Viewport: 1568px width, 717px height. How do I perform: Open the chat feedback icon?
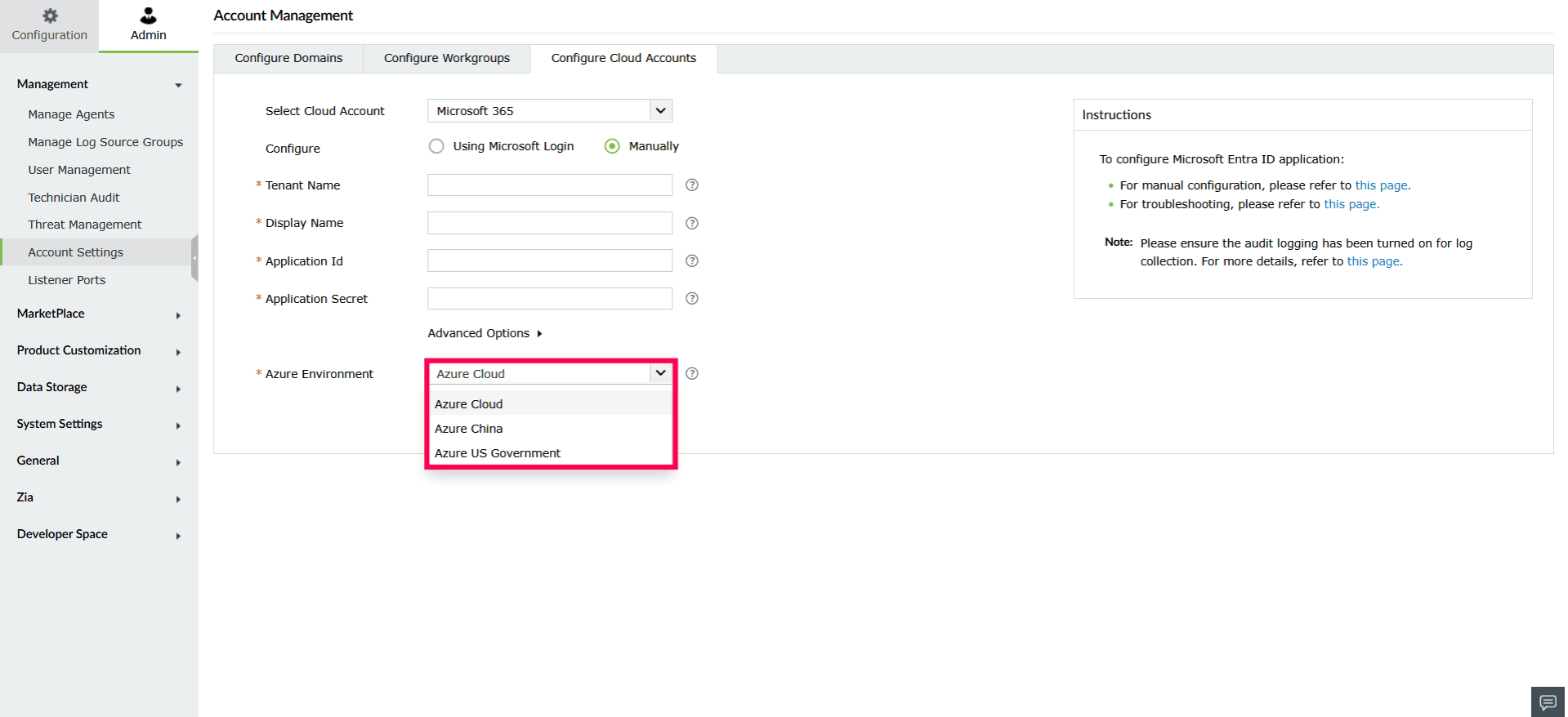pyautogui.click(x=1548, y=701)
